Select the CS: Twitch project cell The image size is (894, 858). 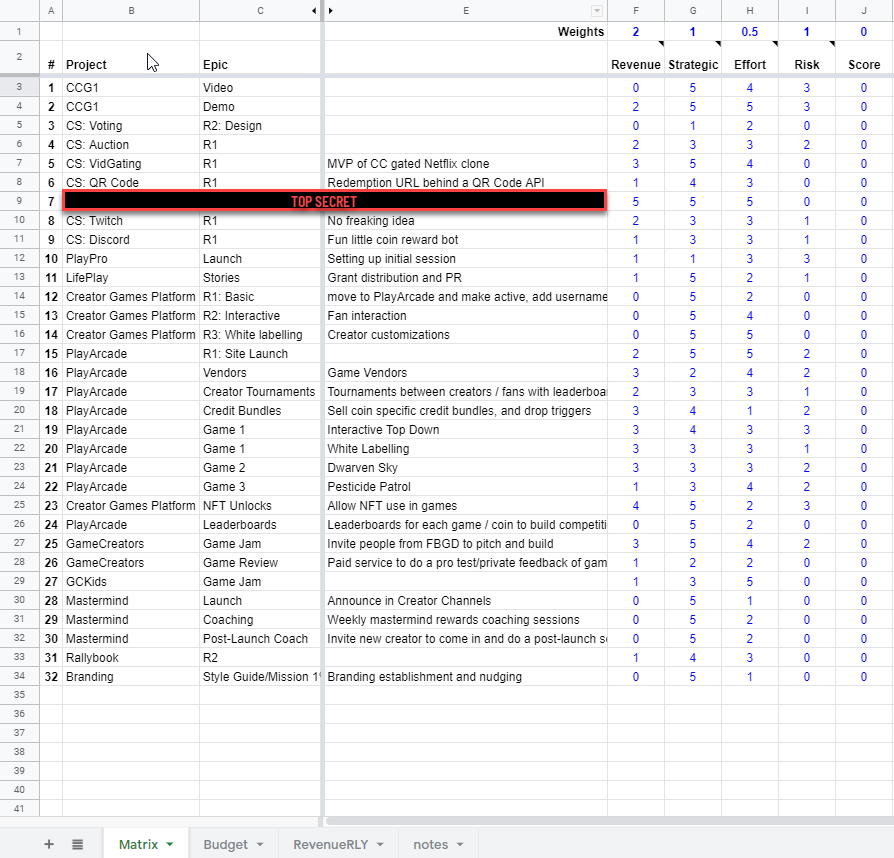[x=131, y=221]
